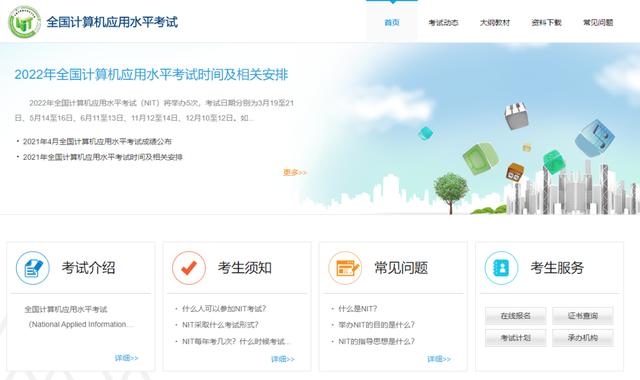This screenshot has width=640, height=380.
Task: Click the 证书查询 button
Action: 582,316
